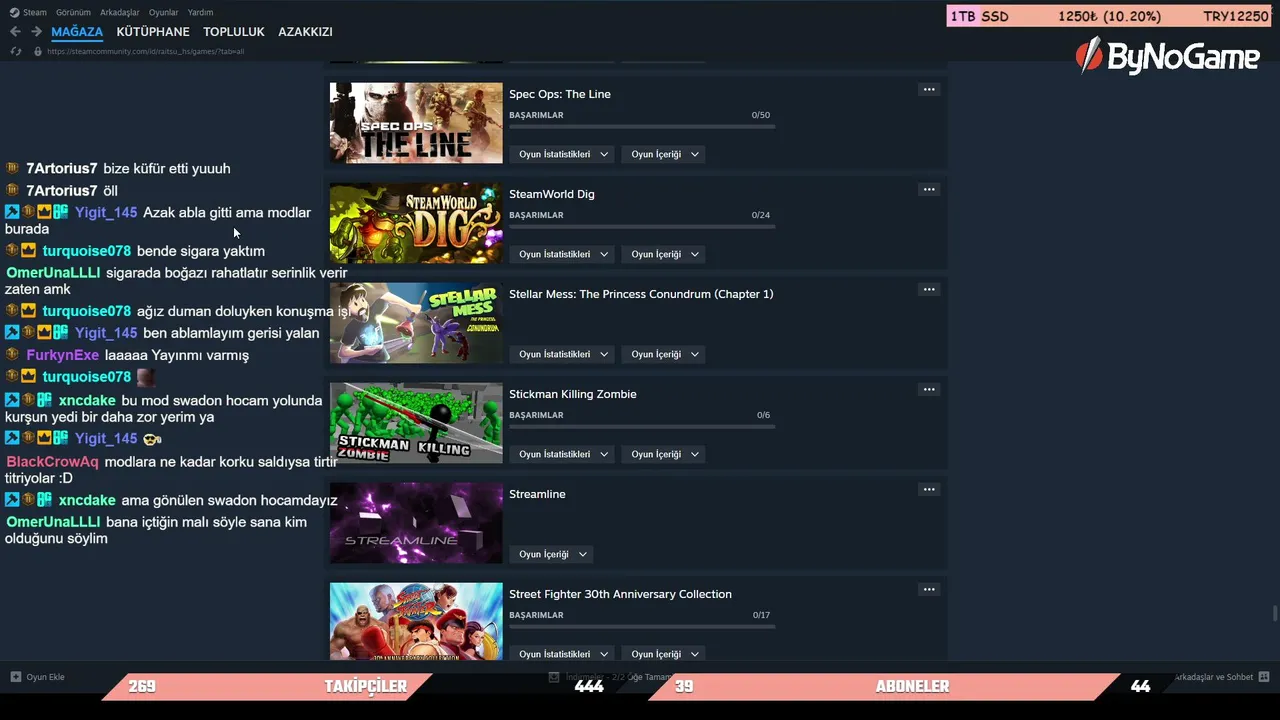This screenshot has width=1280, height=720.
Task: Expand Oyun İçeriği for Stickman Killing Zombie
Action: coord(665,454)
